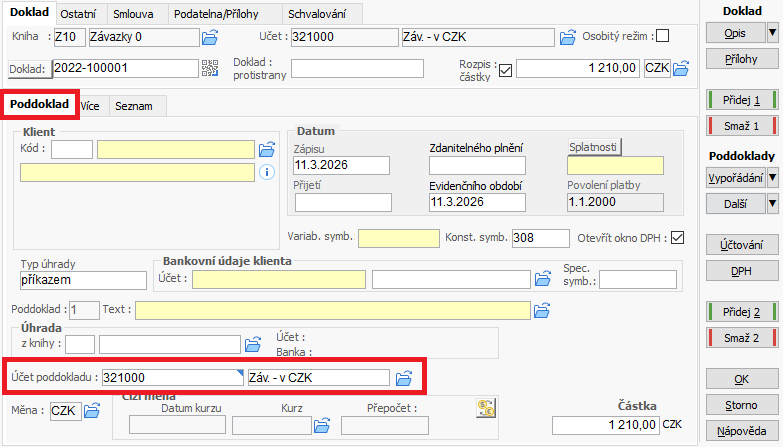
Task: Uncheck Otevřít okno DPH checkbox
Action: pyautogui.click(x=678, y=238)
